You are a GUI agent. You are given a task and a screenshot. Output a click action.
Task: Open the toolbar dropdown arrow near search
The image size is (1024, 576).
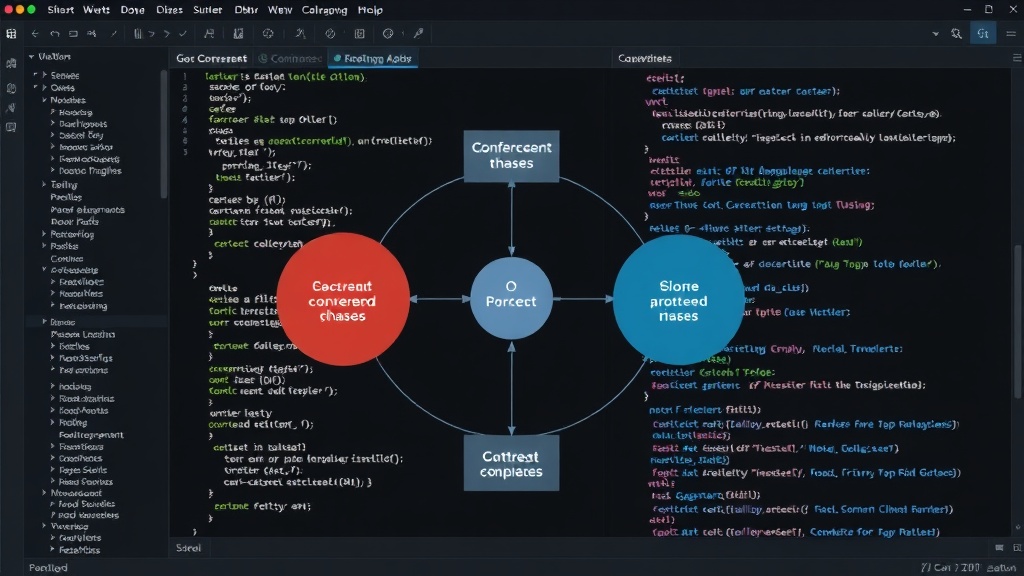tap(936, 34)
